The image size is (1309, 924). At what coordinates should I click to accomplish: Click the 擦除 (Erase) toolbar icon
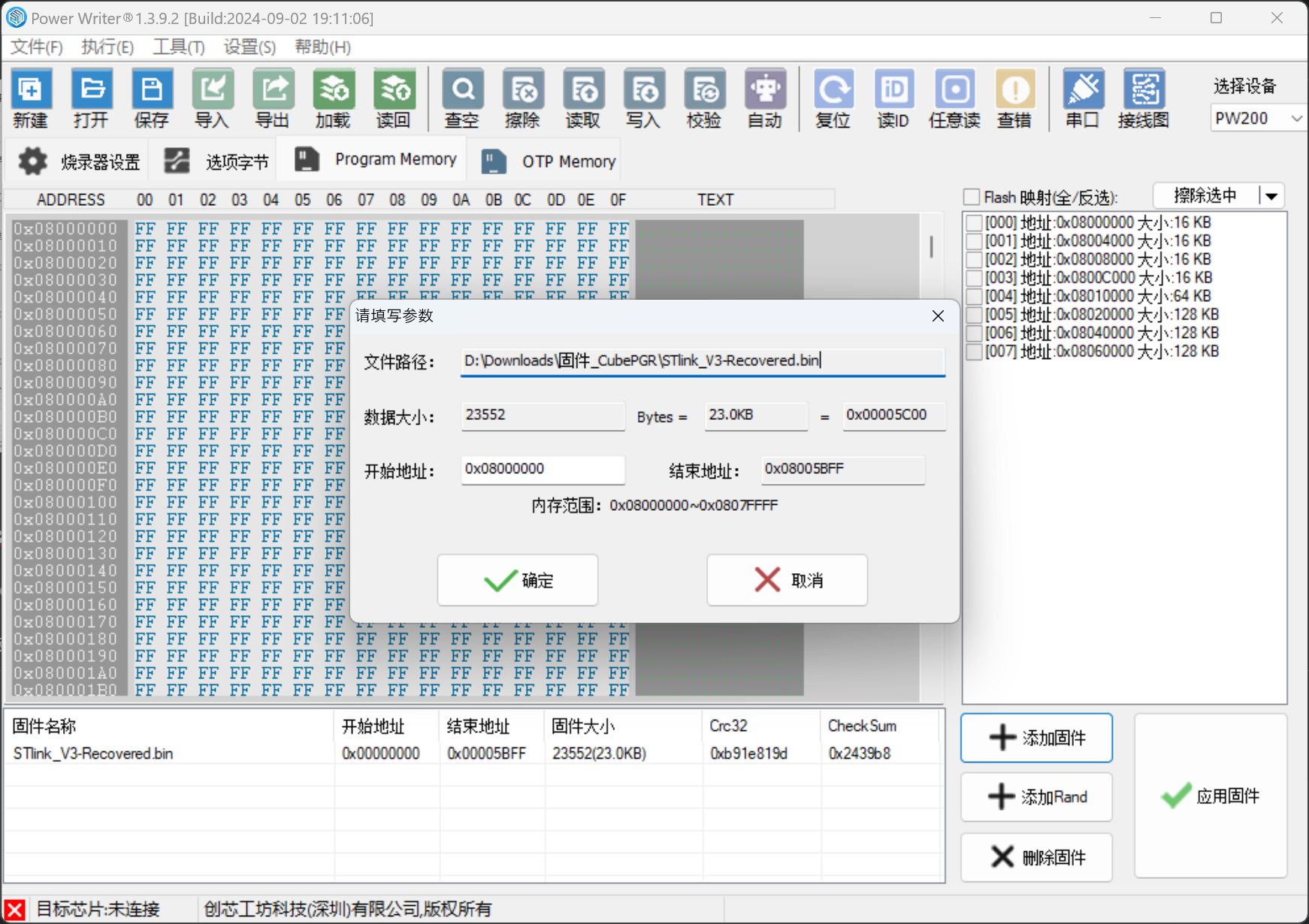[x=523, y=98]
